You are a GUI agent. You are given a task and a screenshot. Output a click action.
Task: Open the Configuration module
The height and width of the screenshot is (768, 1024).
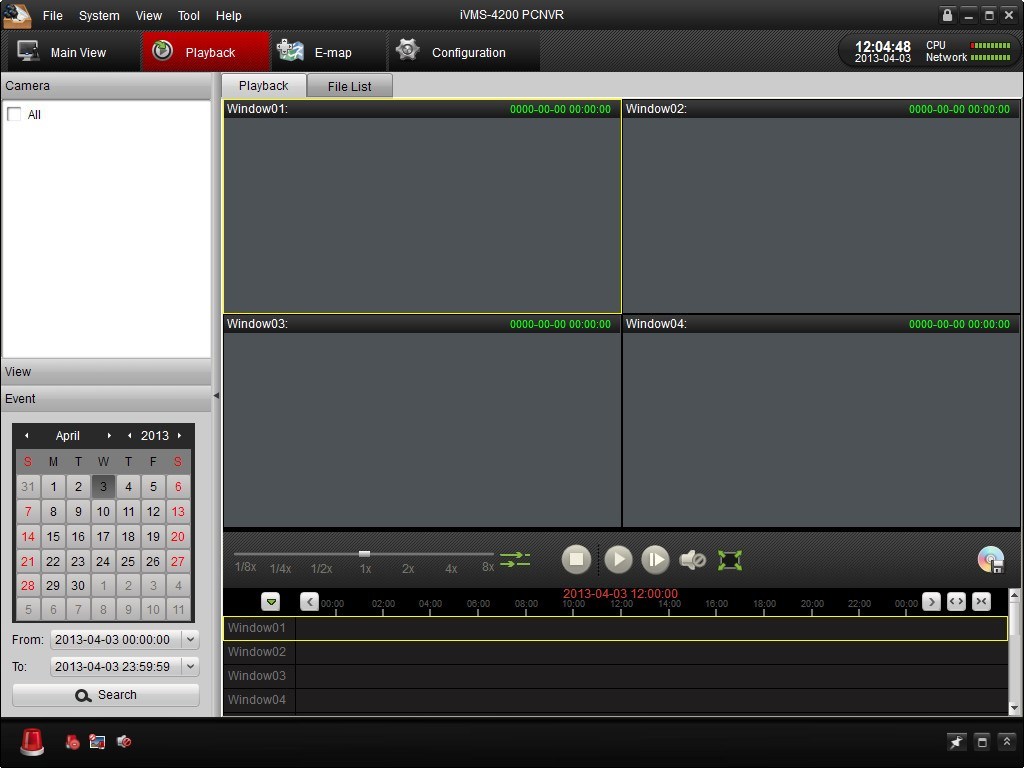click(453, 53)
